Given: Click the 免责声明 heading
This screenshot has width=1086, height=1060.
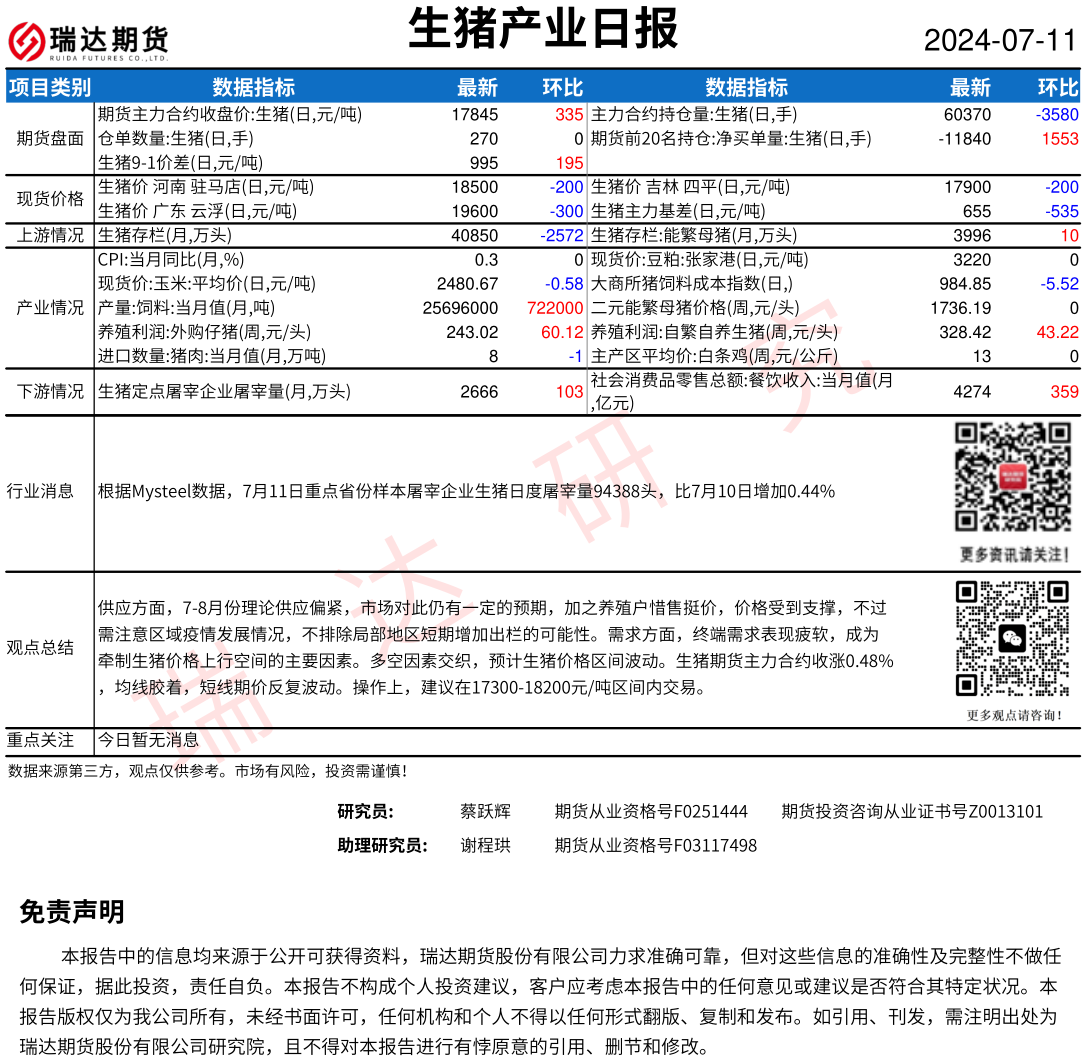Looking at the screenshot, I should pyautogui.click(x=72, y=911).
